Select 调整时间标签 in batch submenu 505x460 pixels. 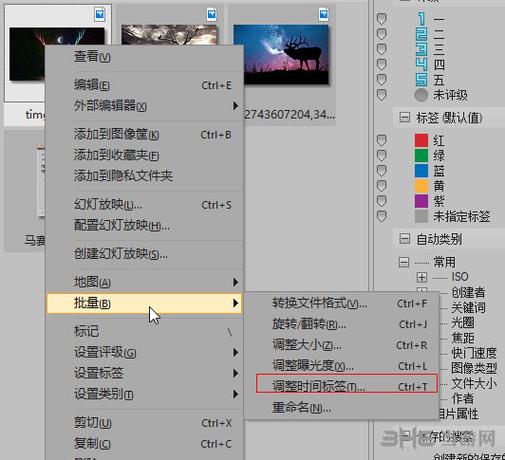pyautogui.click(x=347, y=387)
